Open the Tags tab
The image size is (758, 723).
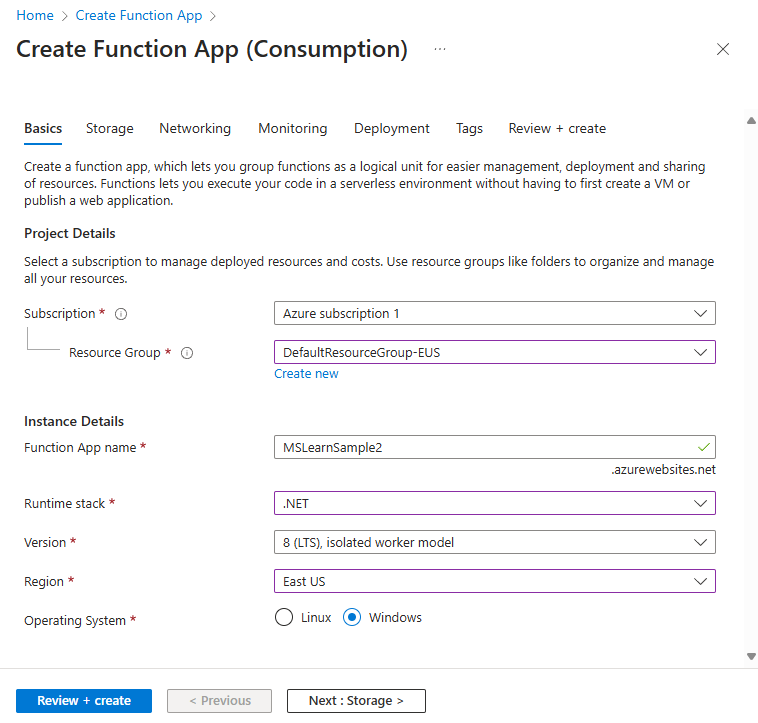tap(469, 128)
